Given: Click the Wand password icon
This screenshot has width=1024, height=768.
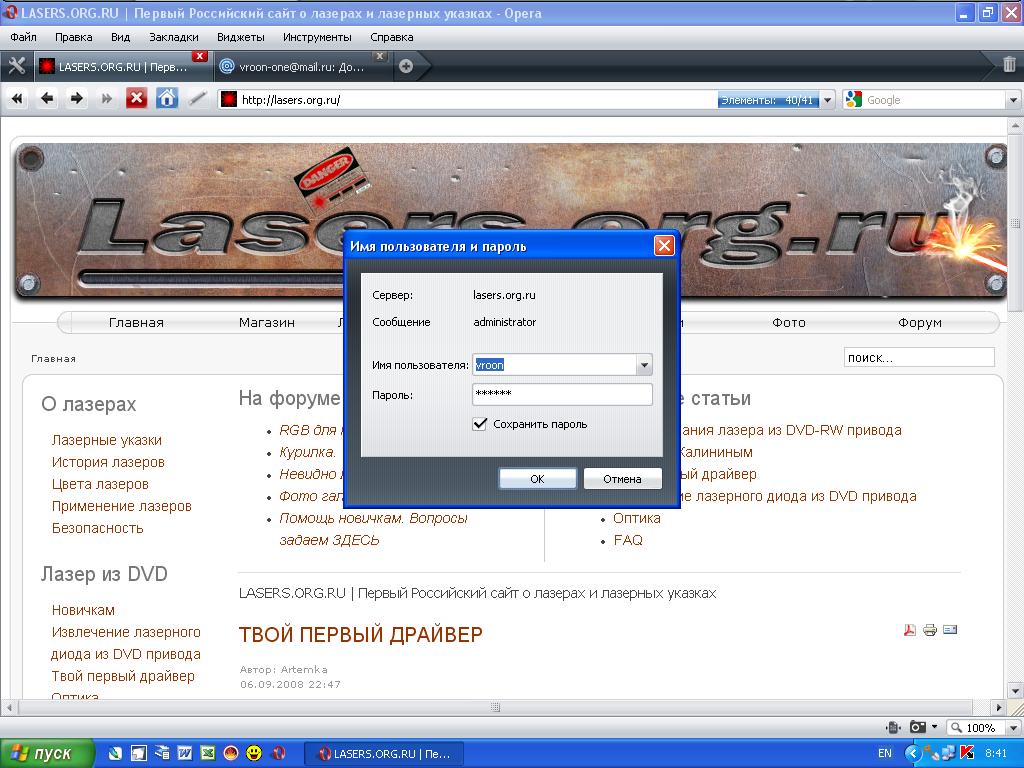Looking at the screenshot, I should [197, 99].
